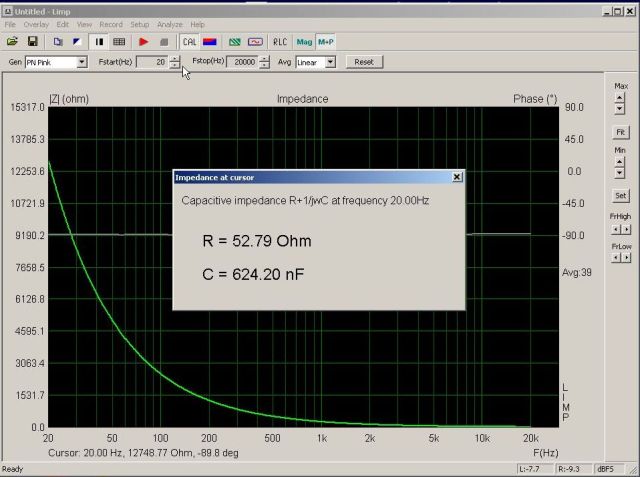Open file with the folder toolbar icon
The image size is (640, 477).
tap(12, 42)
